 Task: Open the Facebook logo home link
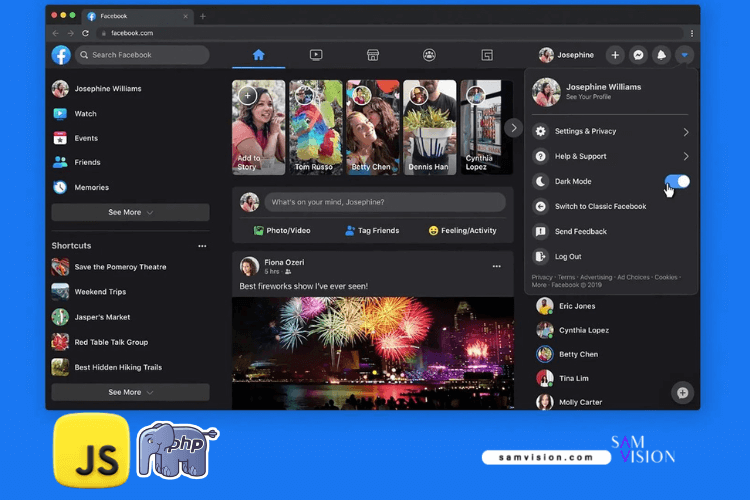coord(61,55)
